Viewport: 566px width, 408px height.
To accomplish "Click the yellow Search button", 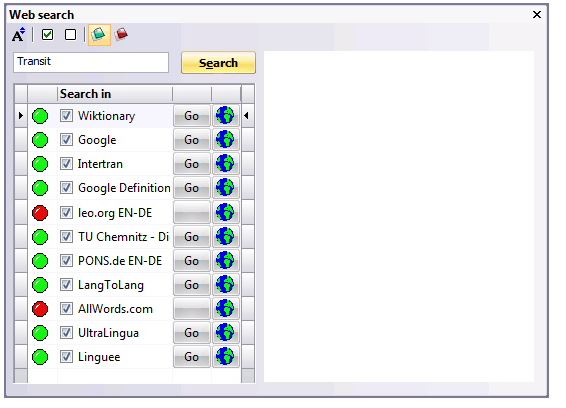I will click(218, 63).
